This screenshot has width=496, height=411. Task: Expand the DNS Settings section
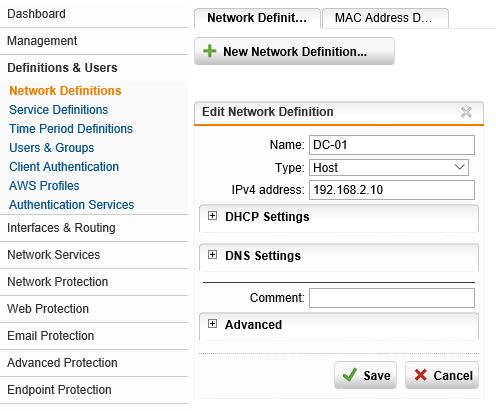[x=212, y=255]
